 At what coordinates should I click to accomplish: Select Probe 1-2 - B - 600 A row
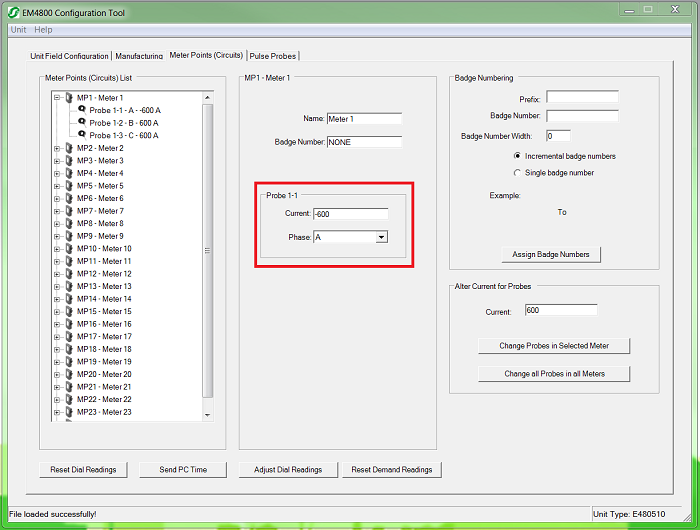tap(124, 123)
